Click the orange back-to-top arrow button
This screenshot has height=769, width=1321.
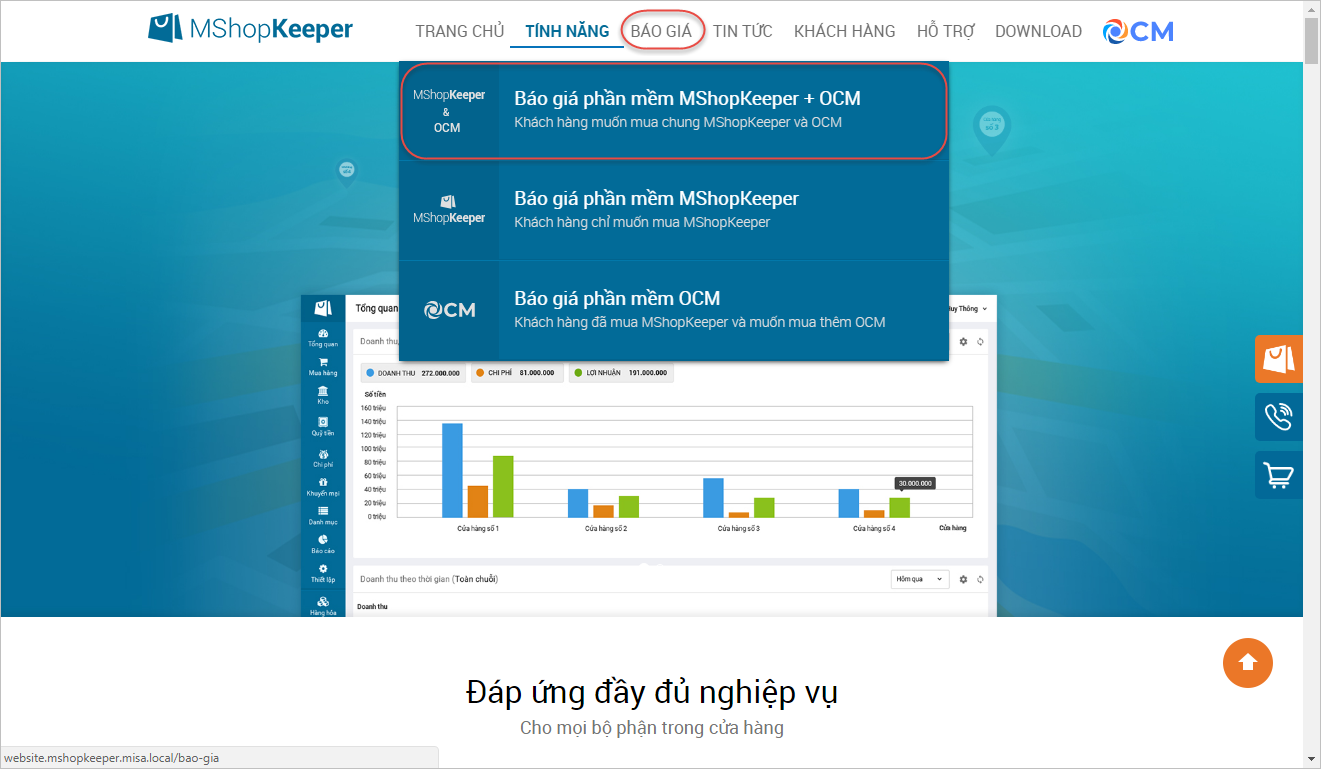tap(1248, 662)
